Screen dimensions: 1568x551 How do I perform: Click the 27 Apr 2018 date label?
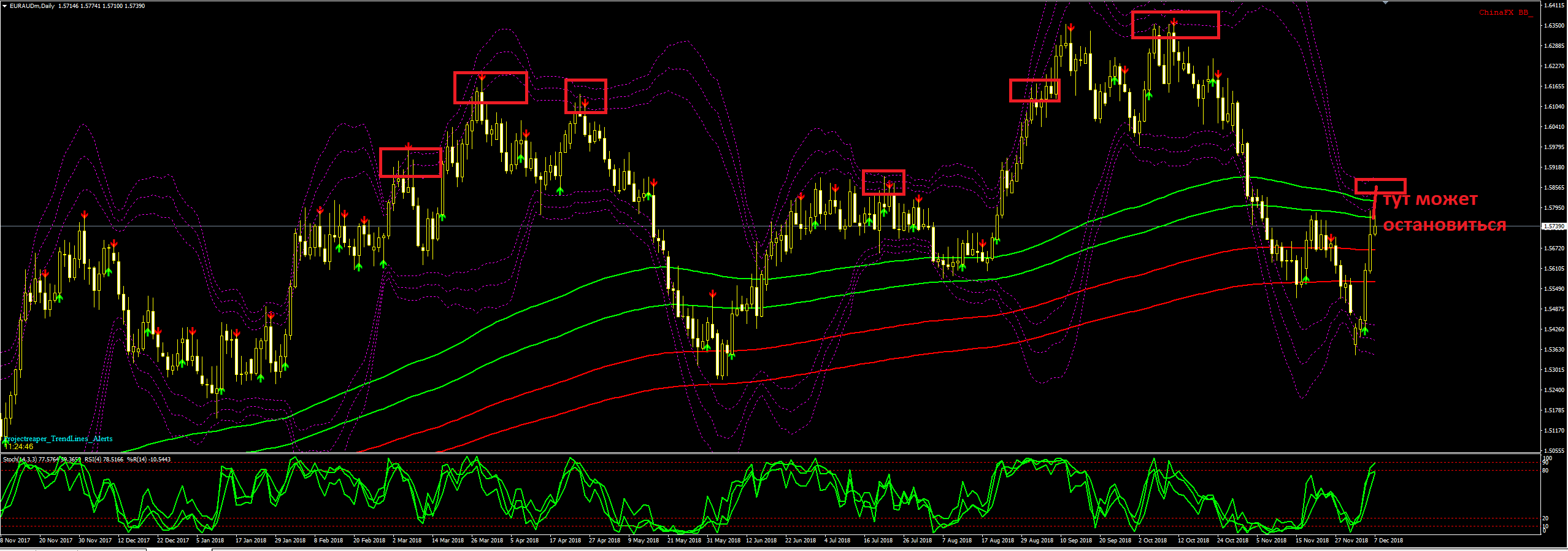[604, 541]
